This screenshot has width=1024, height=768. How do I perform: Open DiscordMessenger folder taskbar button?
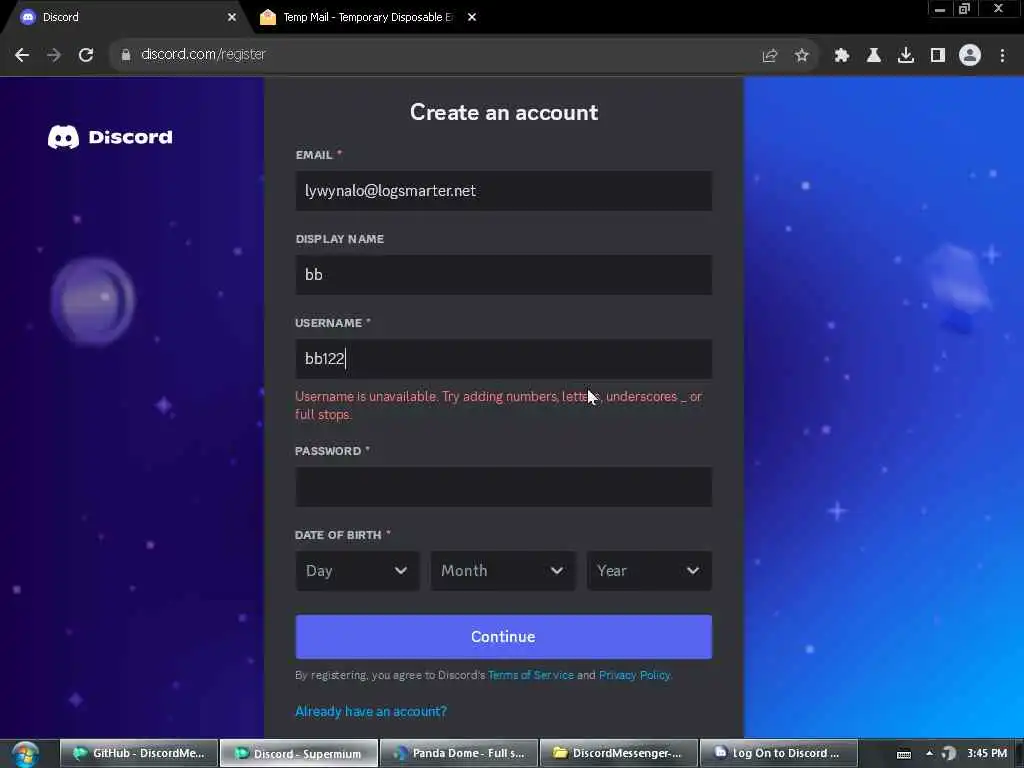coord(618,753)
